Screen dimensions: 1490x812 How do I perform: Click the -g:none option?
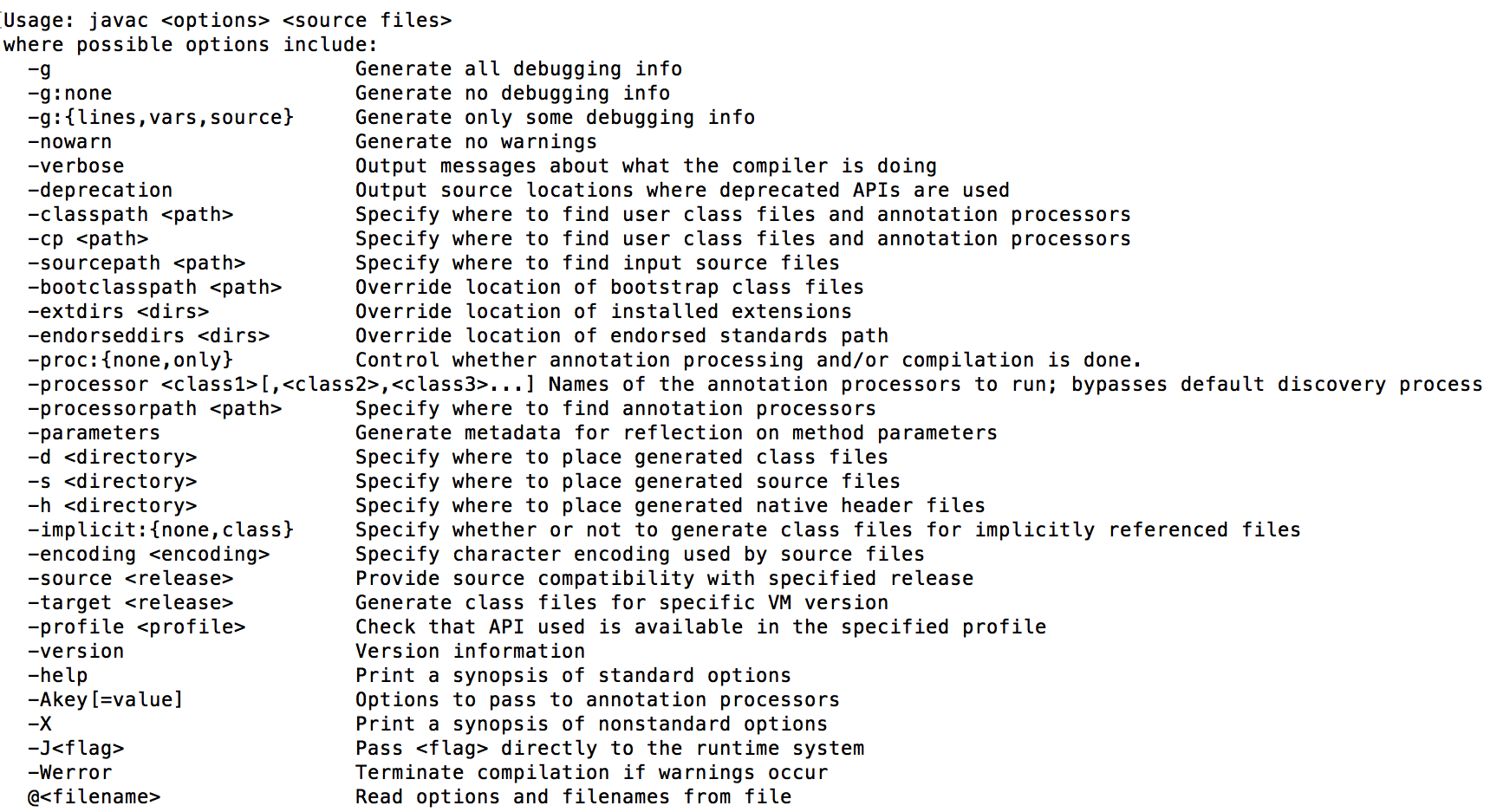69,94
